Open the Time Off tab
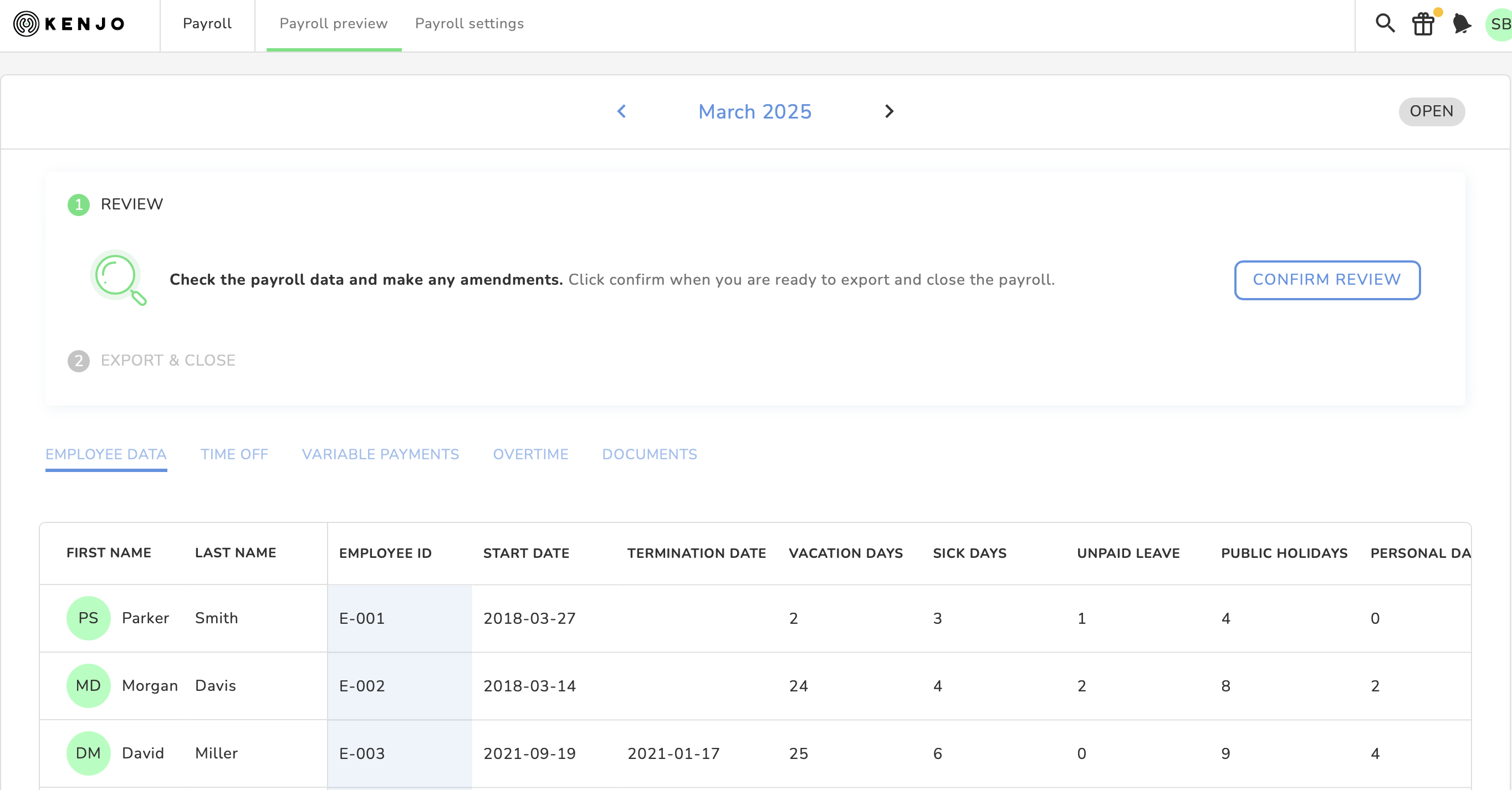This screenshot has width=1512, height=790. [234, 454]
